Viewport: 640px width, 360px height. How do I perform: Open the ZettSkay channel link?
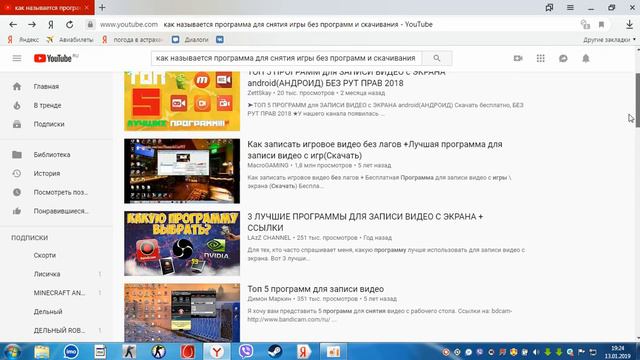[x=259, y=93]
